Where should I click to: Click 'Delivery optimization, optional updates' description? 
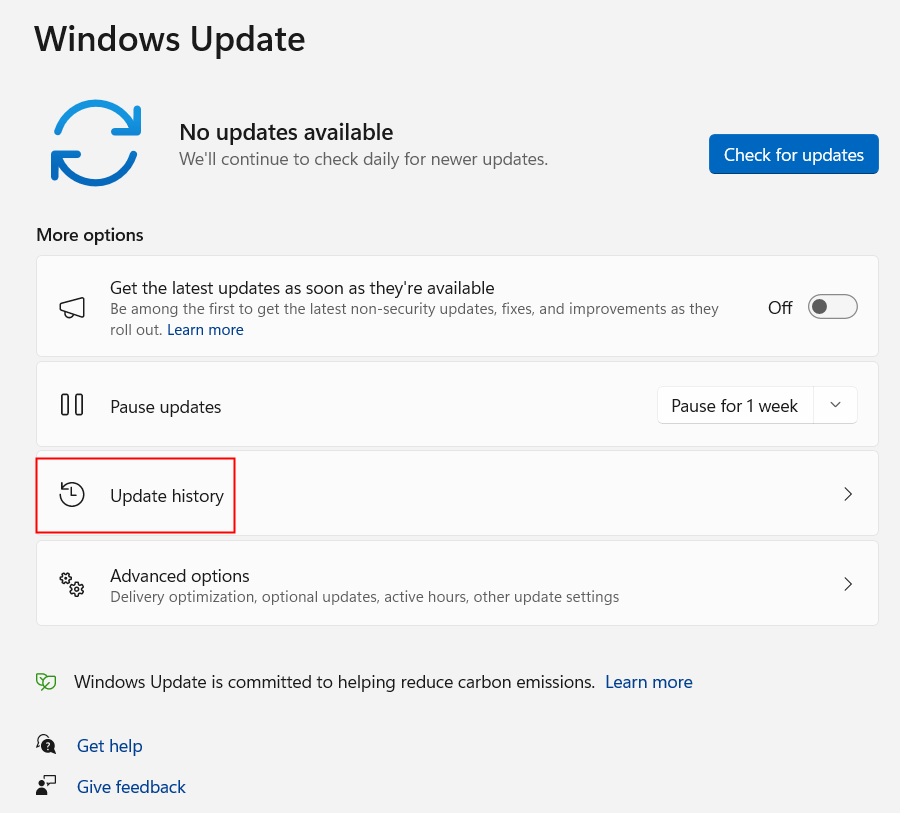coord(364,597)
